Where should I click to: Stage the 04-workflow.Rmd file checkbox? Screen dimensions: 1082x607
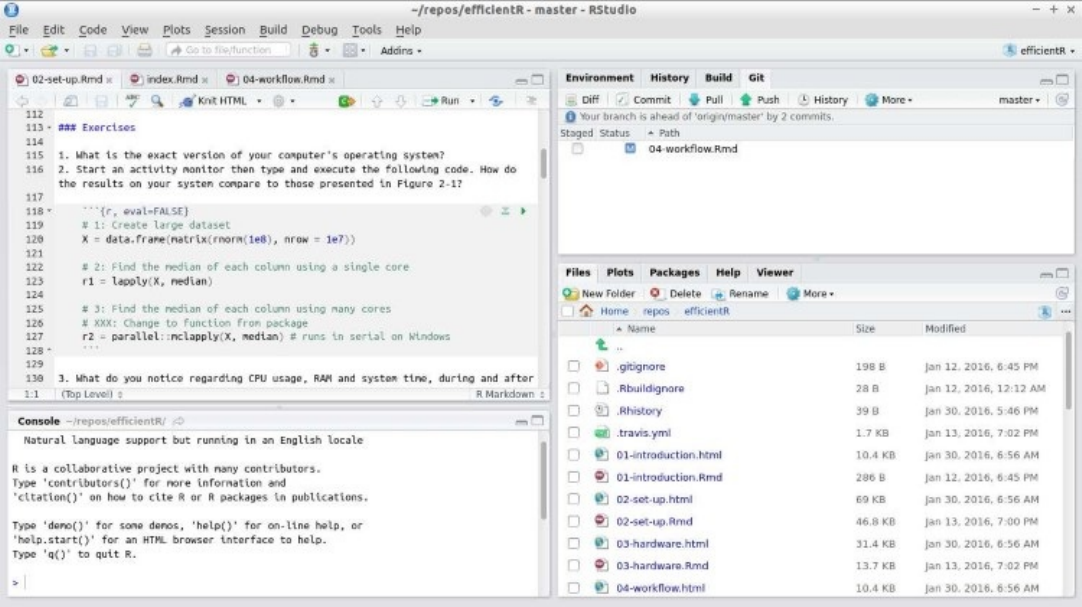coord(576,149)
